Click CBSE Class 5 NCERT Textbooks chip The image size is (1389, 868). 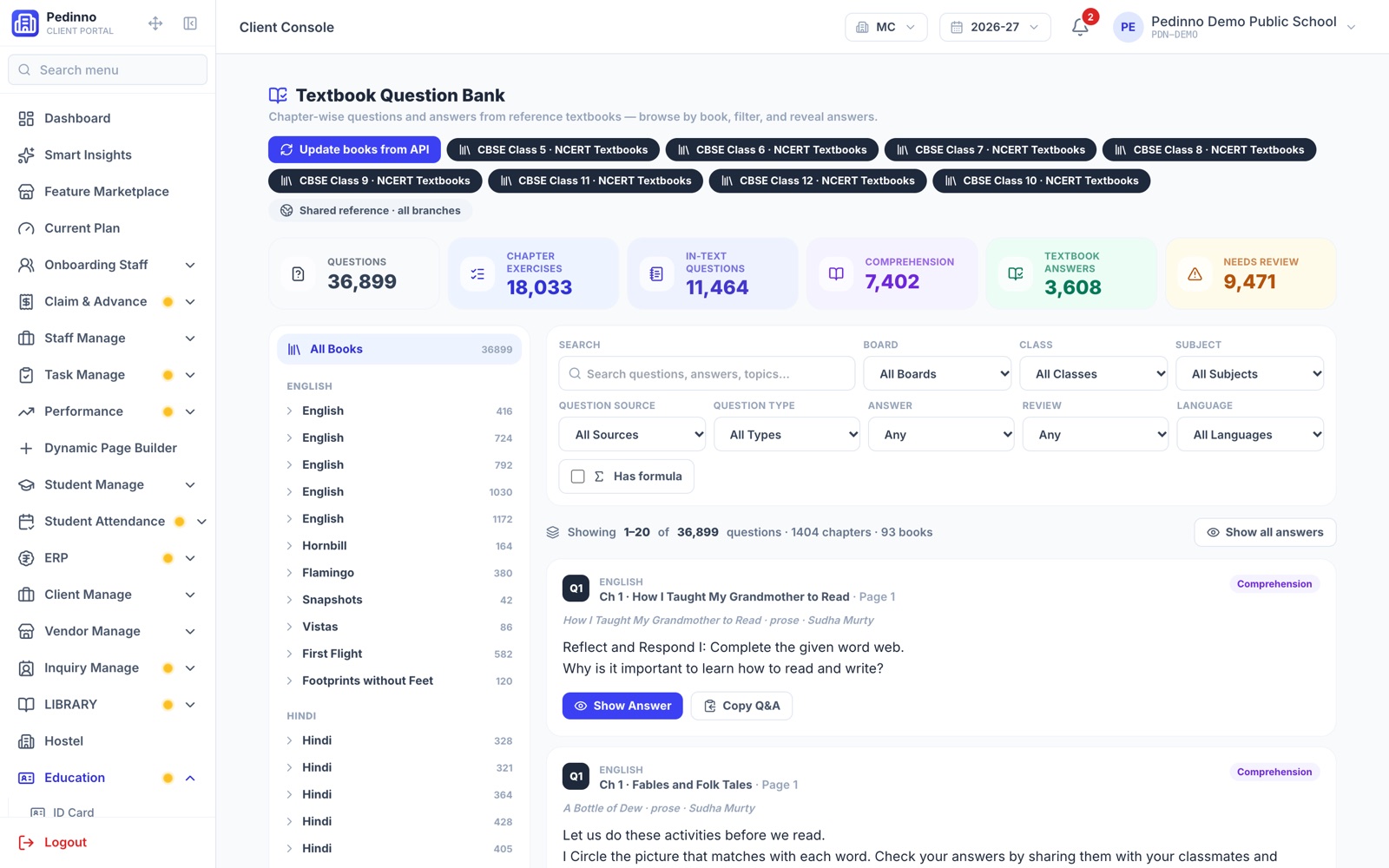tap(553, 149)
